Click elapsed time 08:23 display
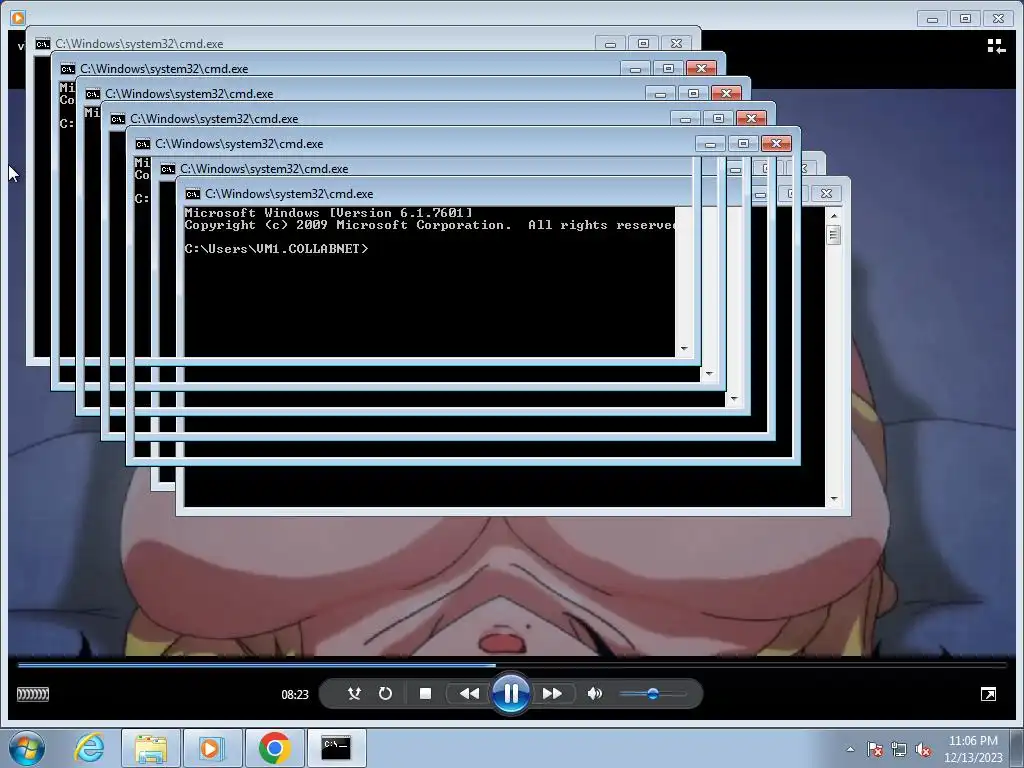This screenshot has height=768, width=1024. pos(295,694)
